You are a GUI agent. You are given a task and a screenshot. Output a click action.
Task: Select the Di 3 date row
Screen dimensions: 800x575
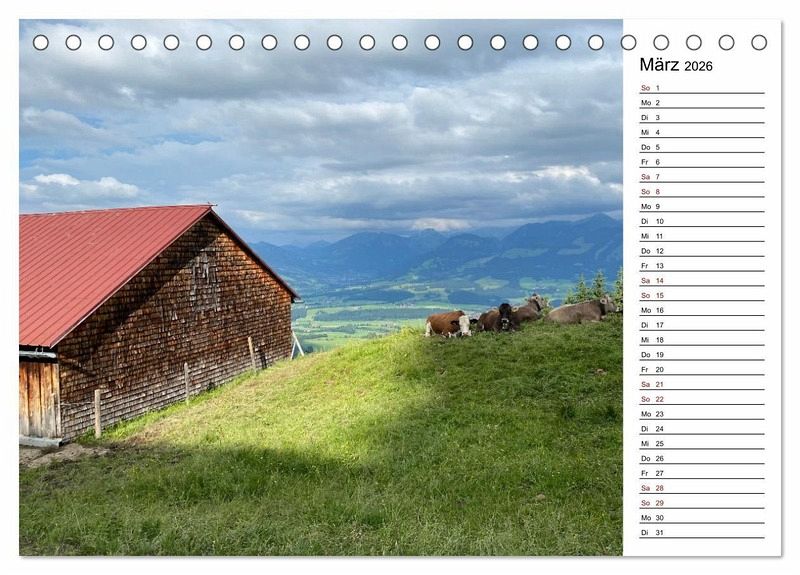[x=702, y=117]
